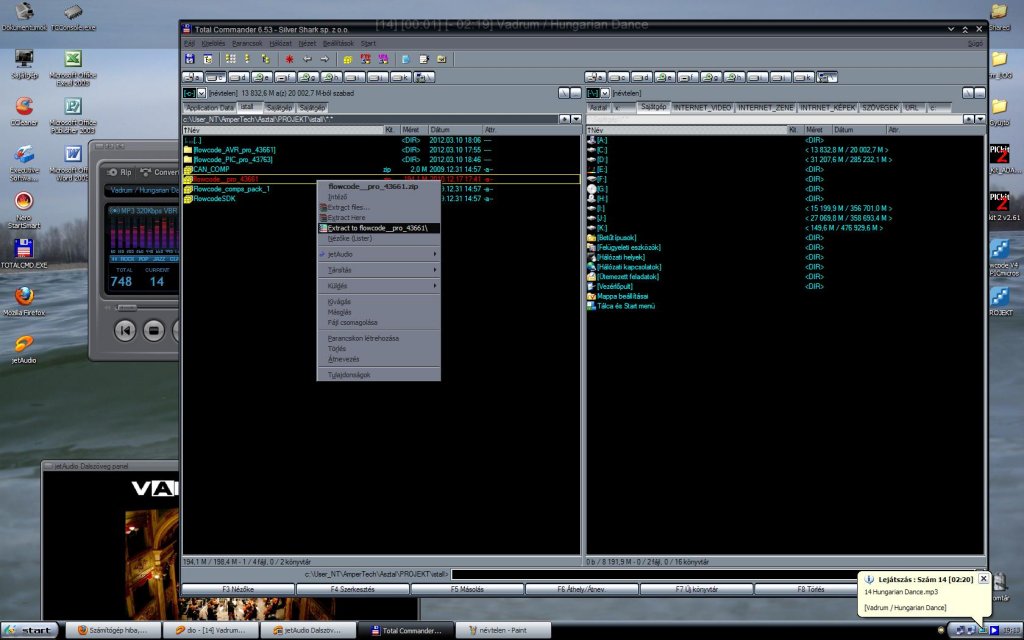The height and width of the screenshot is (640, 1024).
Task: Click the jetAudio stop button
Action: (x=153, y=330)
